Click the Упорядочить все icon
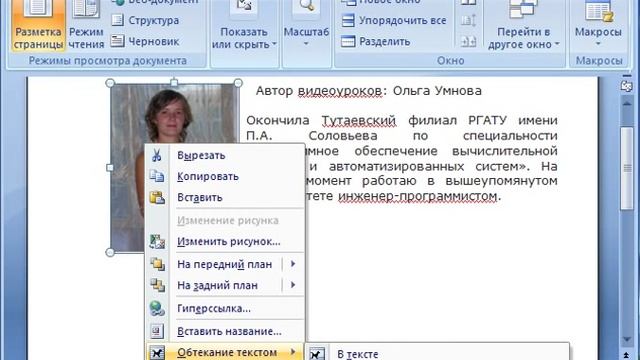The width and height of the screenshot is (640, 360). [x=348, y=20]
